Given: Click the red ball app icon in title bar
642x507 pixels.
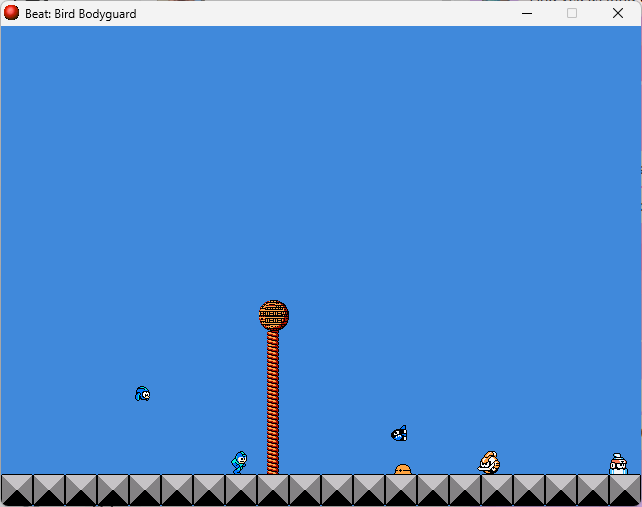Looking at the screenshot, I should (x=11, y=13).
